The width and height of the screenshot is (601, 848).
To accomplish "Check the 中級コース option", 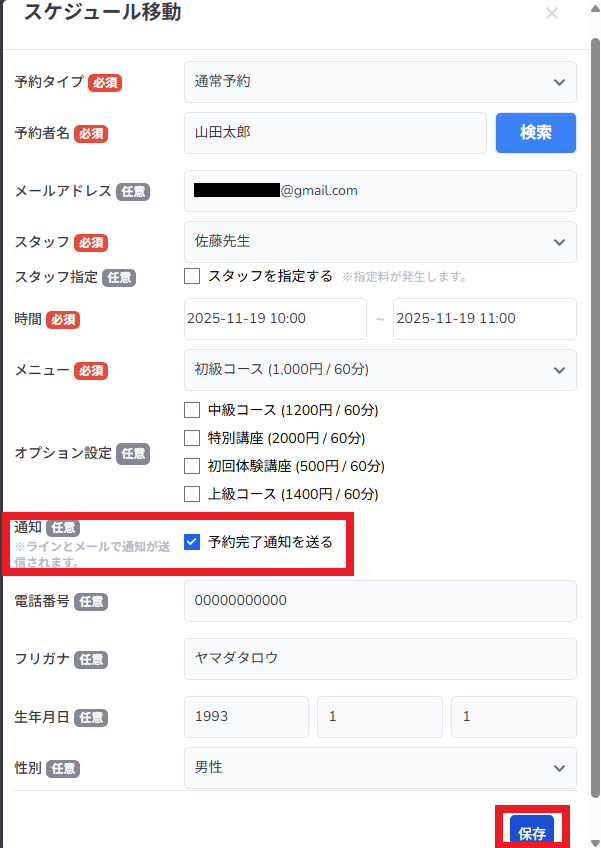I will (193, 410).
